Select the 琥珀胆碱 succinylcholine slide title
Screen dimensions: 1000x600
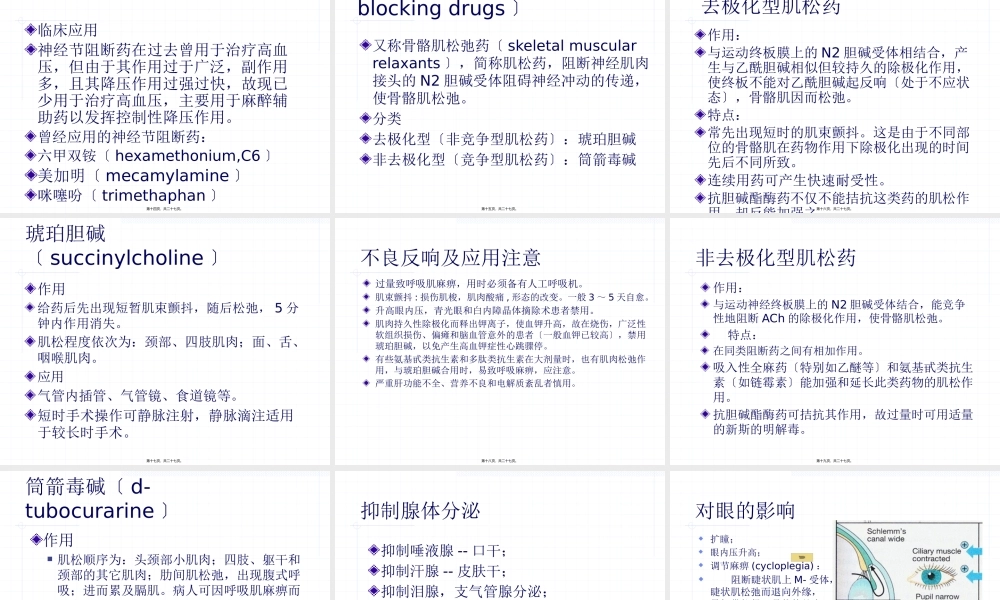tap(120, 246)
